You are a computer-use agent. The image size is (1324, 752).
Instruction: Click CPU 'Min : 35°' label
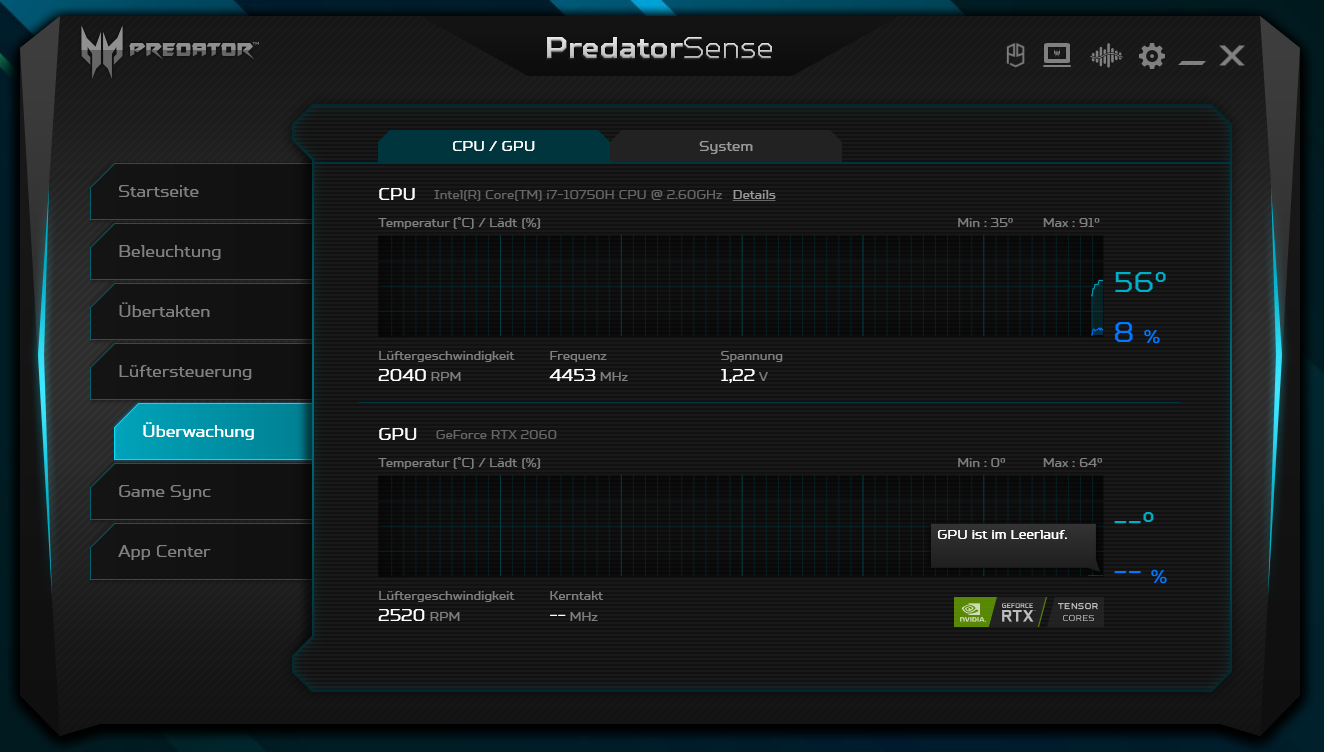(985, 222)
